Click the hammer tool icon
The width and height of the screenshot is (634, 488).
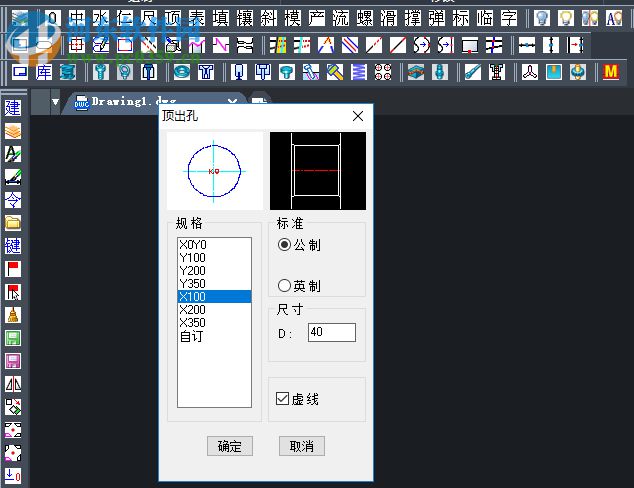coord(335,72)
